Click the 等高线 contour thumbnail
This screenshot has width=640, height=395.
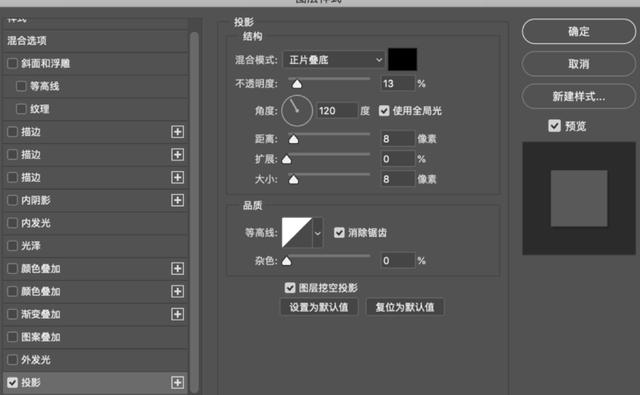tap(297, 233)
